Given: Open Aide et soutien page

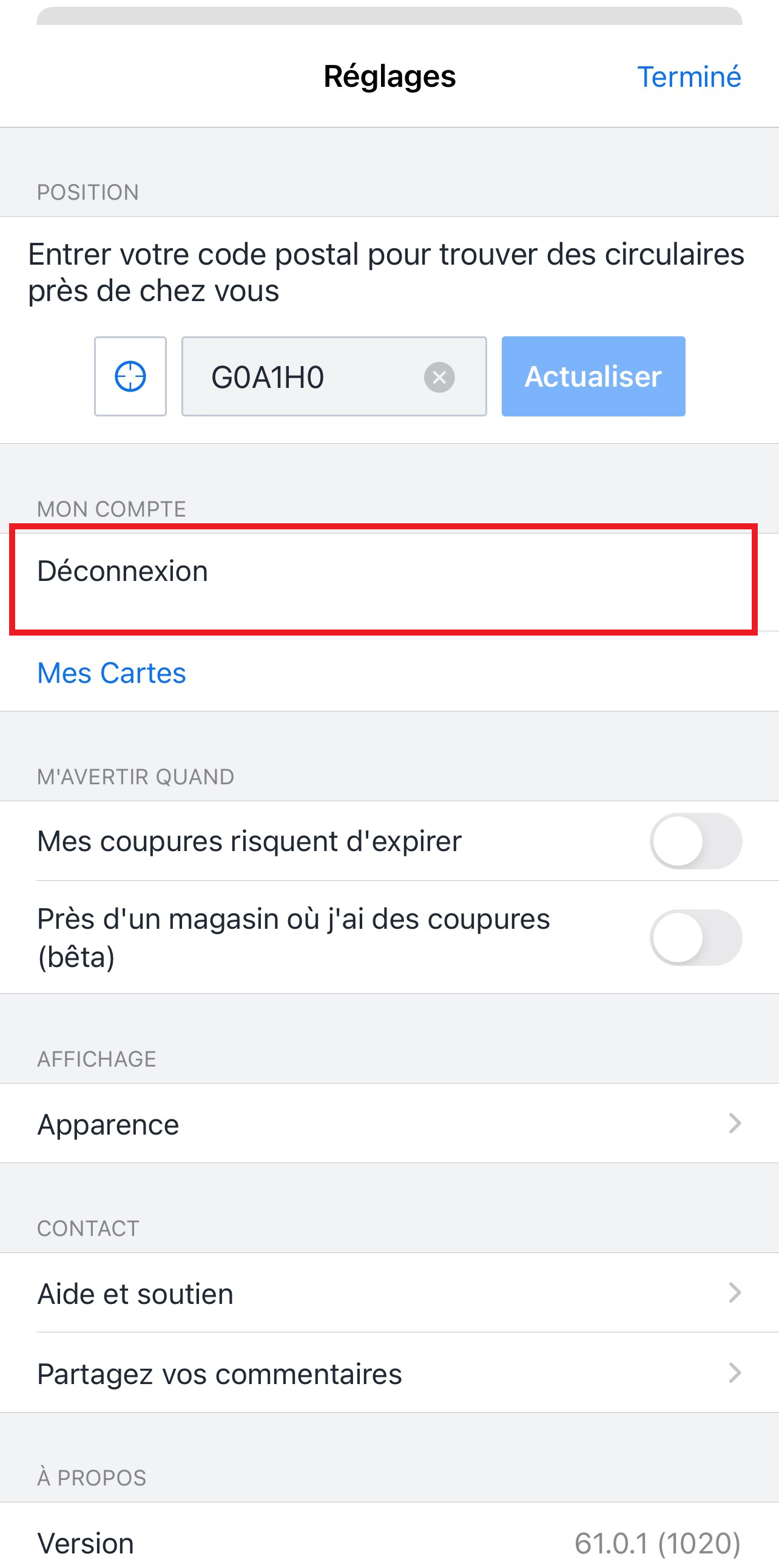Looking at the screenshot, I should pyautogui.click(x=389, y=1292).
